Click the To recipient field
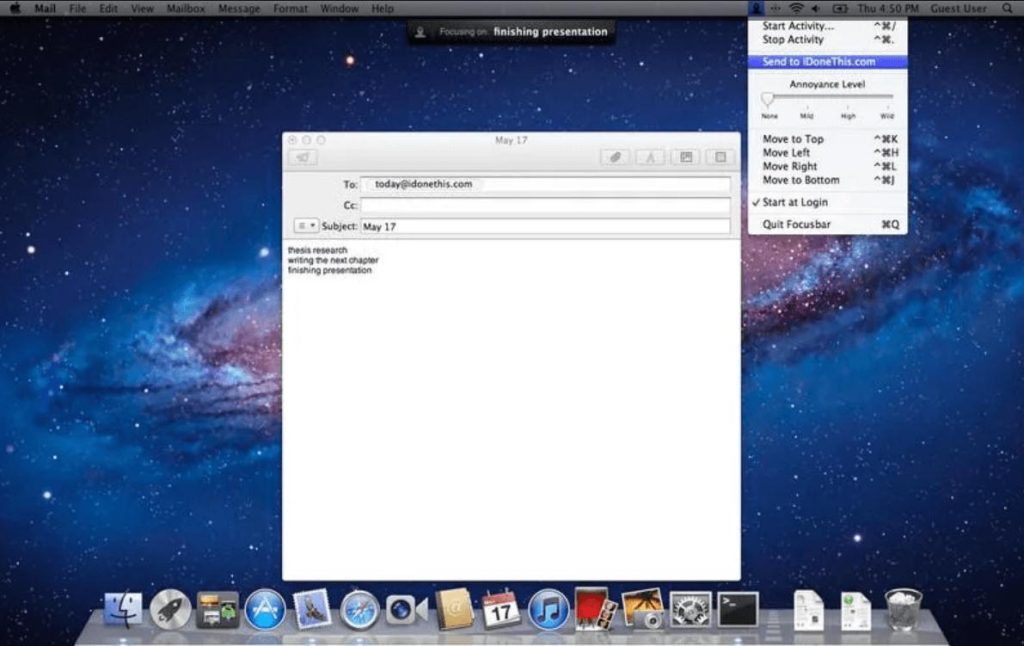Viewport: 1024px width, 646px height. click(545, 185)
